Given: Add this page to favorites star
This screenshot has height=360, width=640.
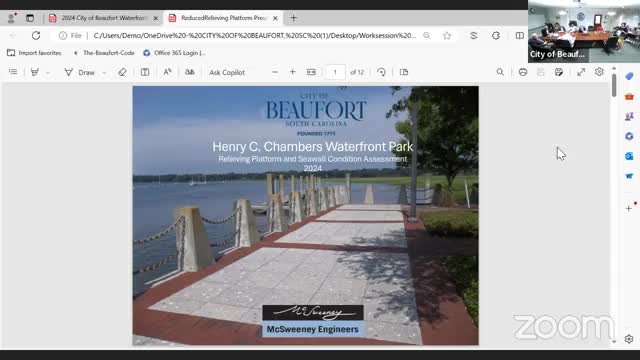Looking at the screenshot, I should 447,36.
